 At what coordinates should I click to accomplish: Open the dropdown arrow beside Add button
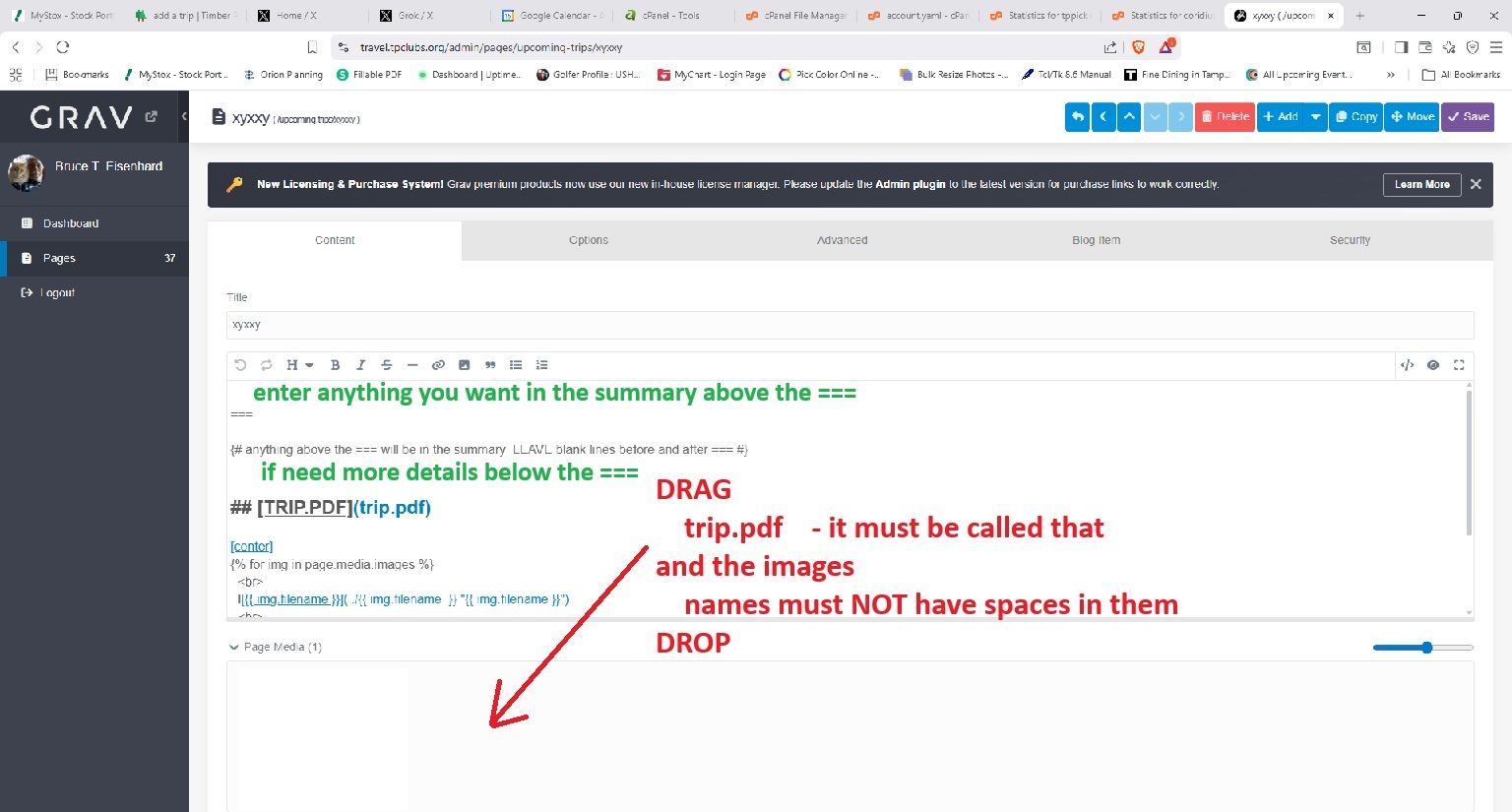pos(1315,116)
